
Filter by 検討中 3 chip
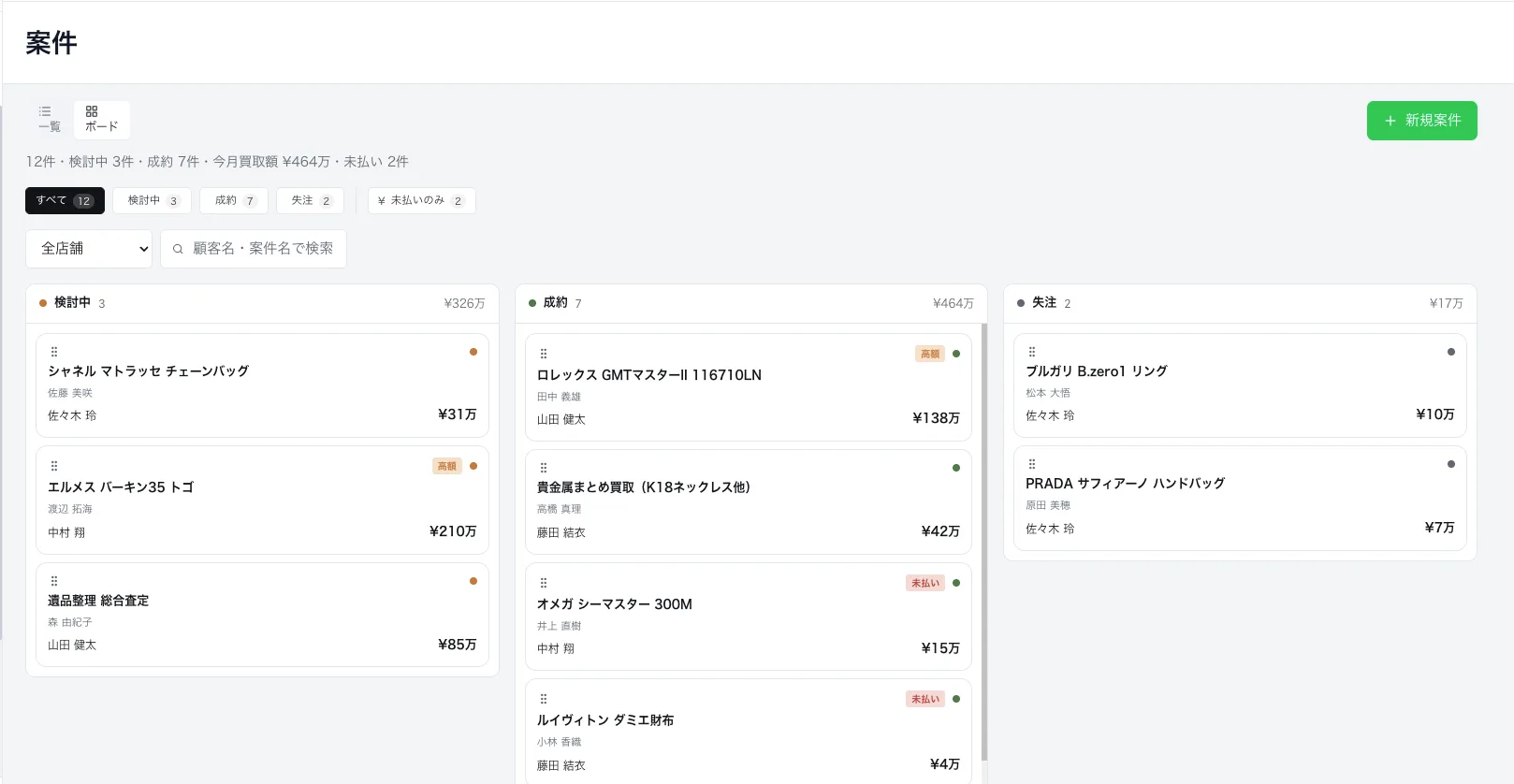click(x=153, y=200)
